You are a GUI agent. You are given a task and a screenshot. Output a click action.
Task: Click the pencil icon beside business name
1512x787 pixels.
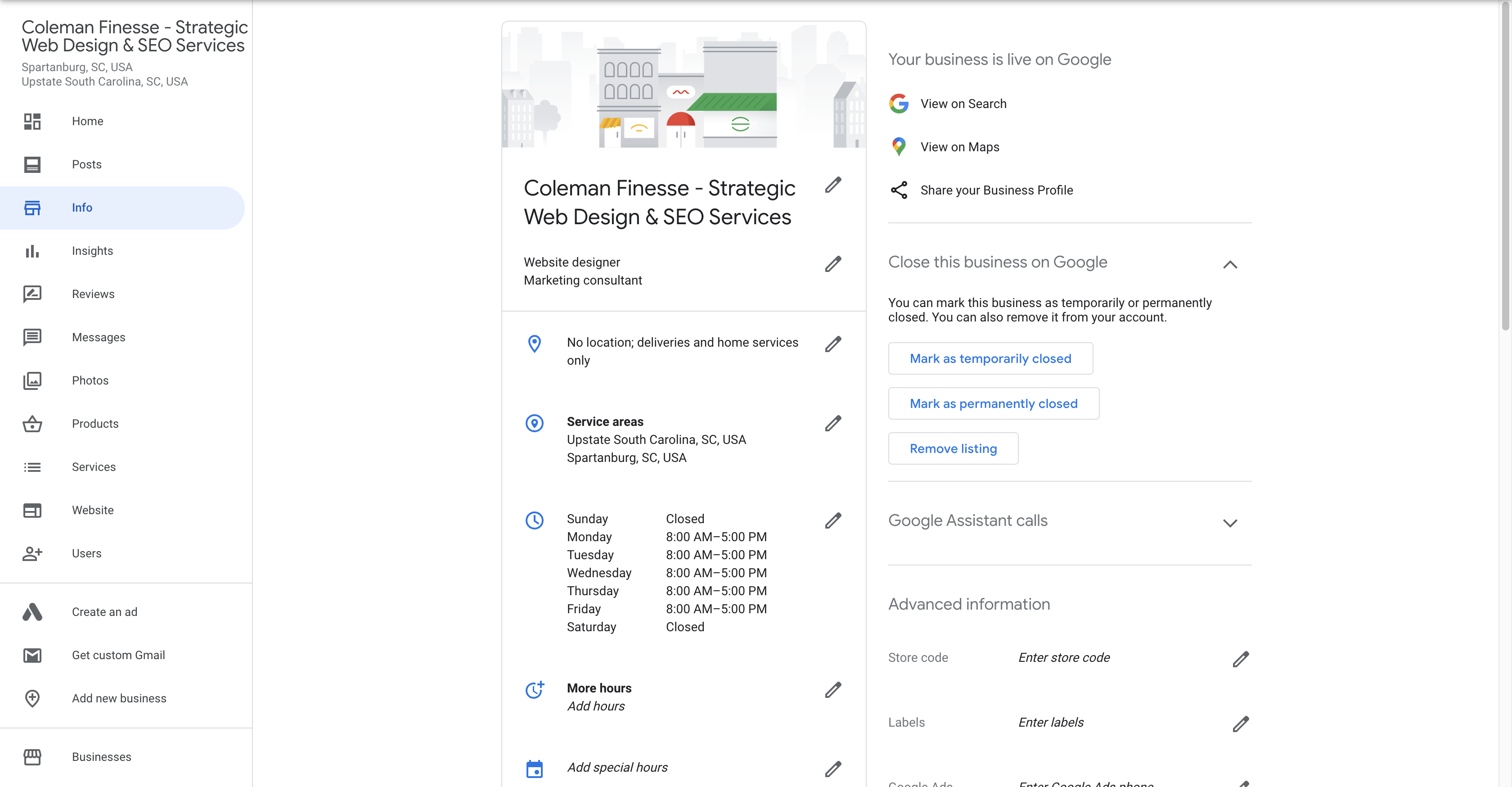pos(833,185)
